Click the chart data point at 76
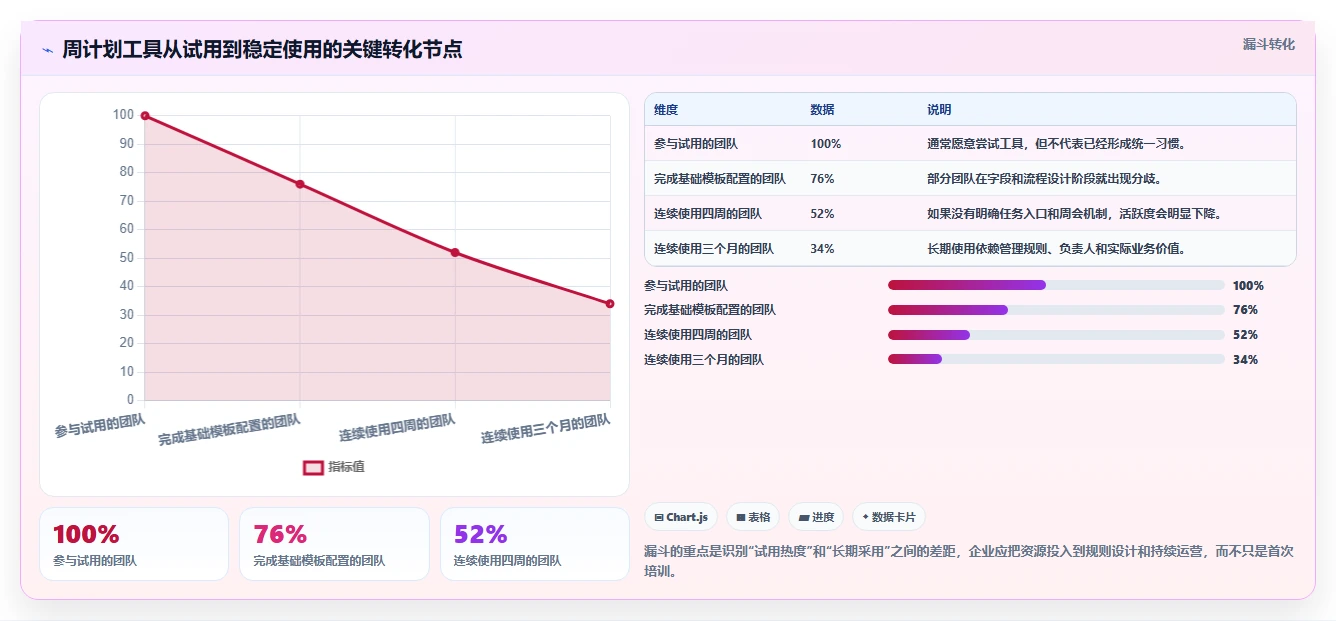The width and height of the screenshot is (1336, 621). 300,184
